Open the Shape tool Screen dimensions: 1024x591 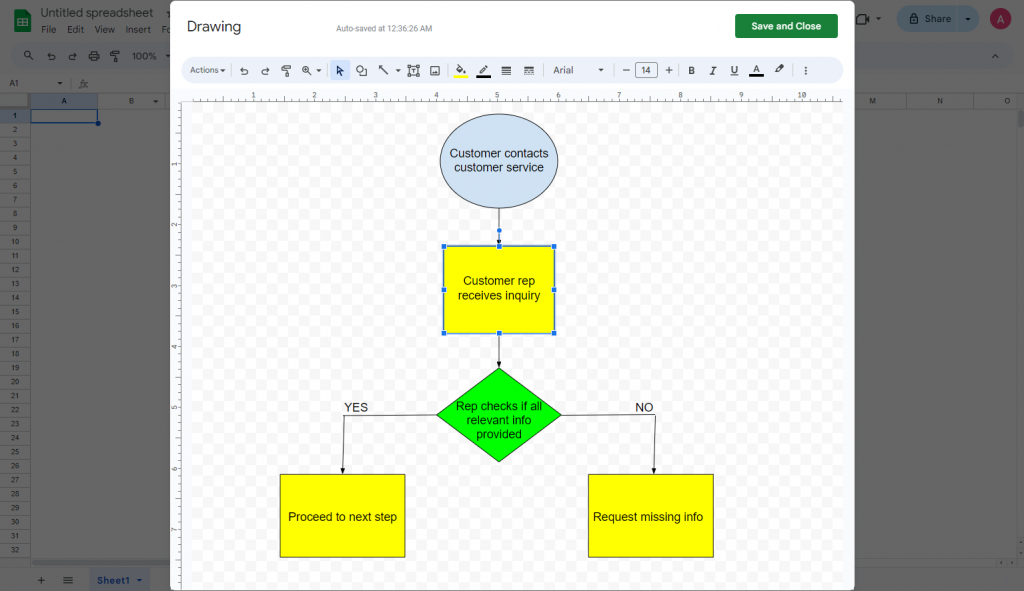tap(361, 71)
